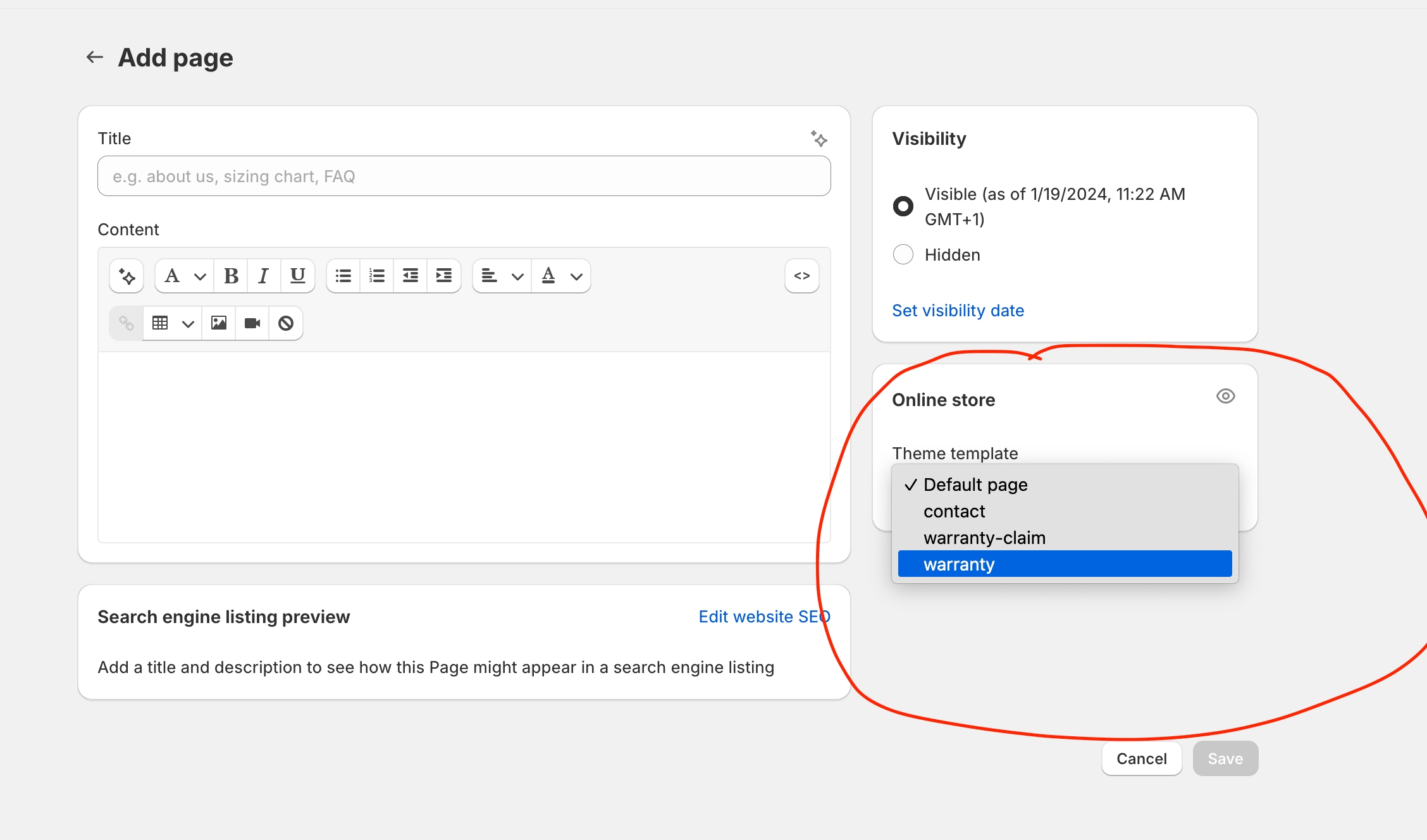Select the contact theme template
This screenshot has width=1427, height=840.
pos(954,511)
